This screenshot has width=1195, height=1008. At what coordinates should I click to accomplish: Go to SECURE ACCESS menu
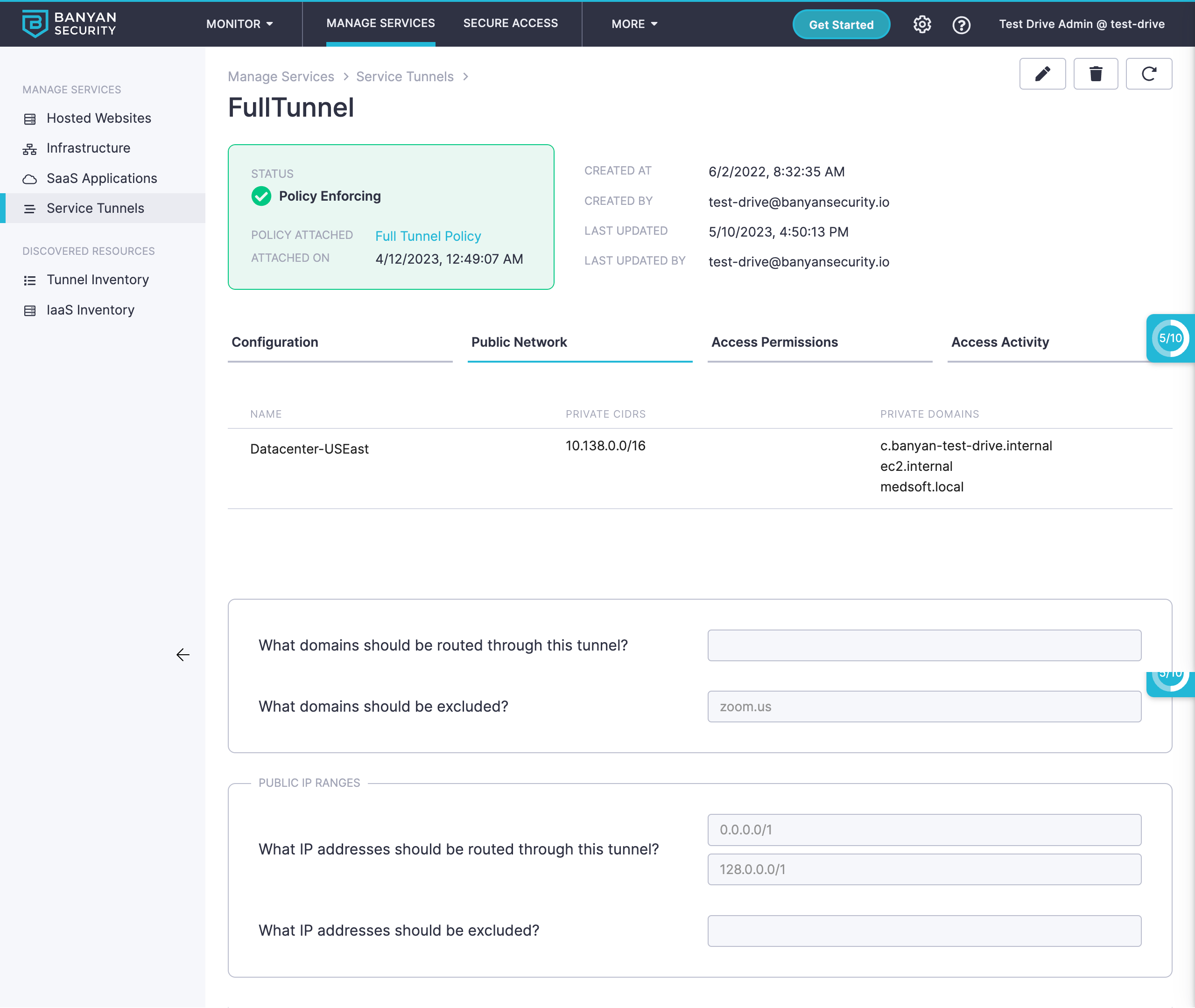[x=510, y=23]
